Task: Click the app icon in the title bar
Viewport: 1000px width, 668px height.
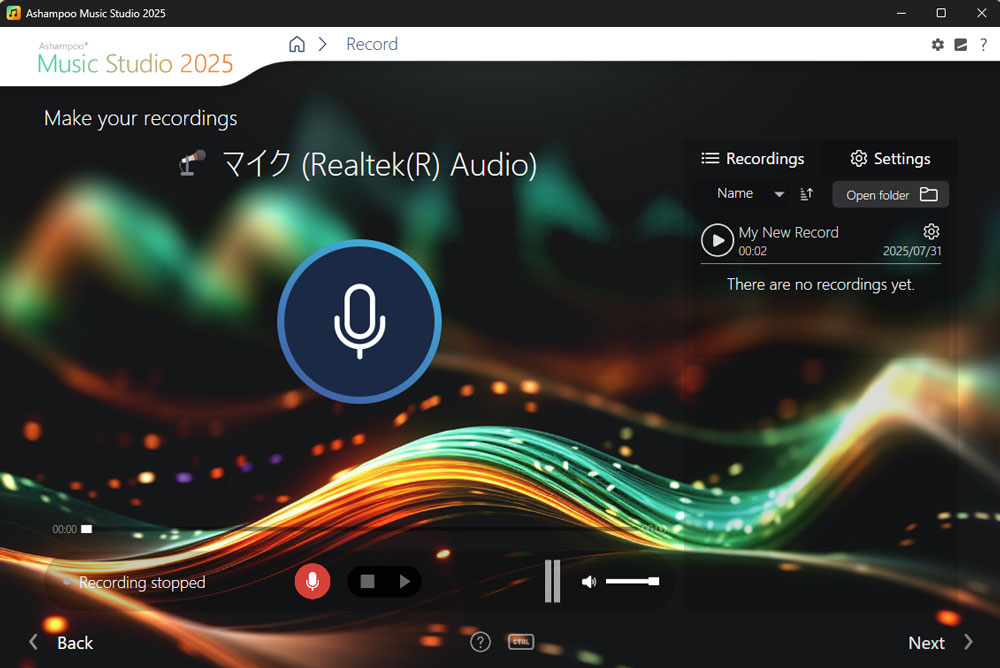Action: (x=13, y=13)
